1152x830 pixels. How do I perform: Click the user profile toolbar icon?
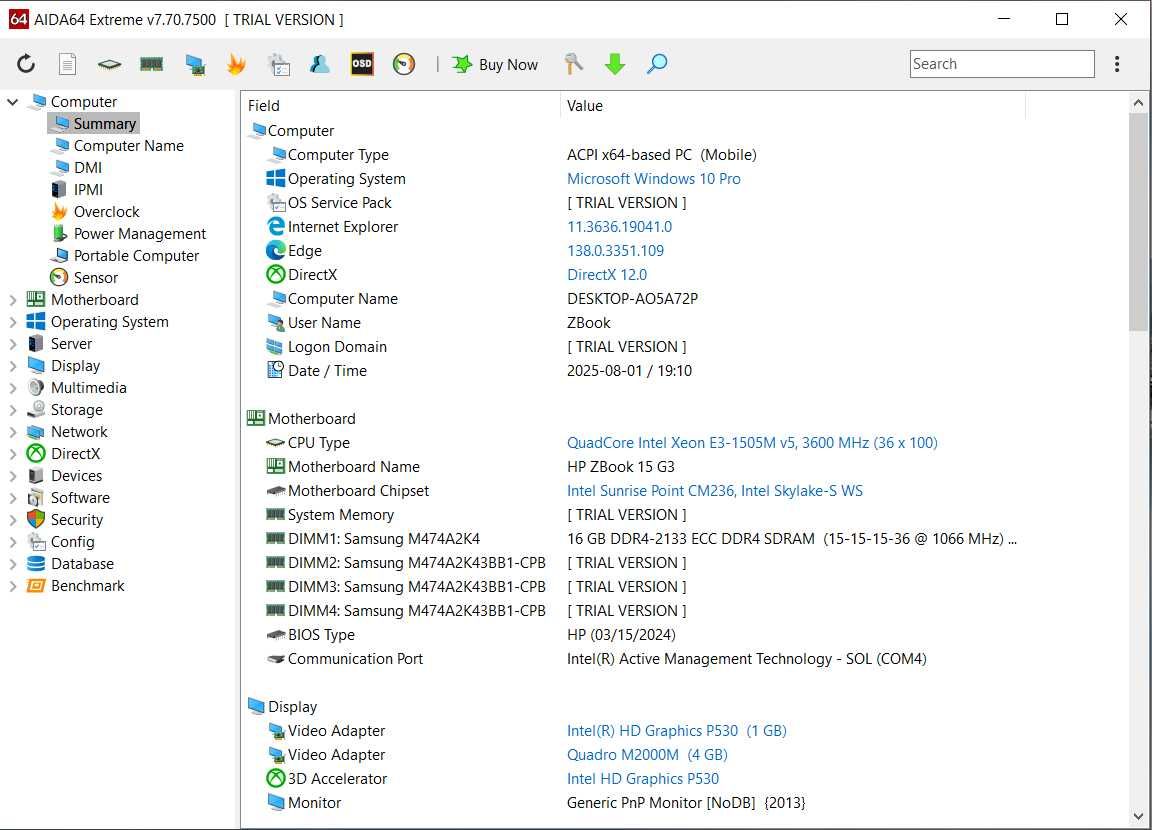coord(320,64)
